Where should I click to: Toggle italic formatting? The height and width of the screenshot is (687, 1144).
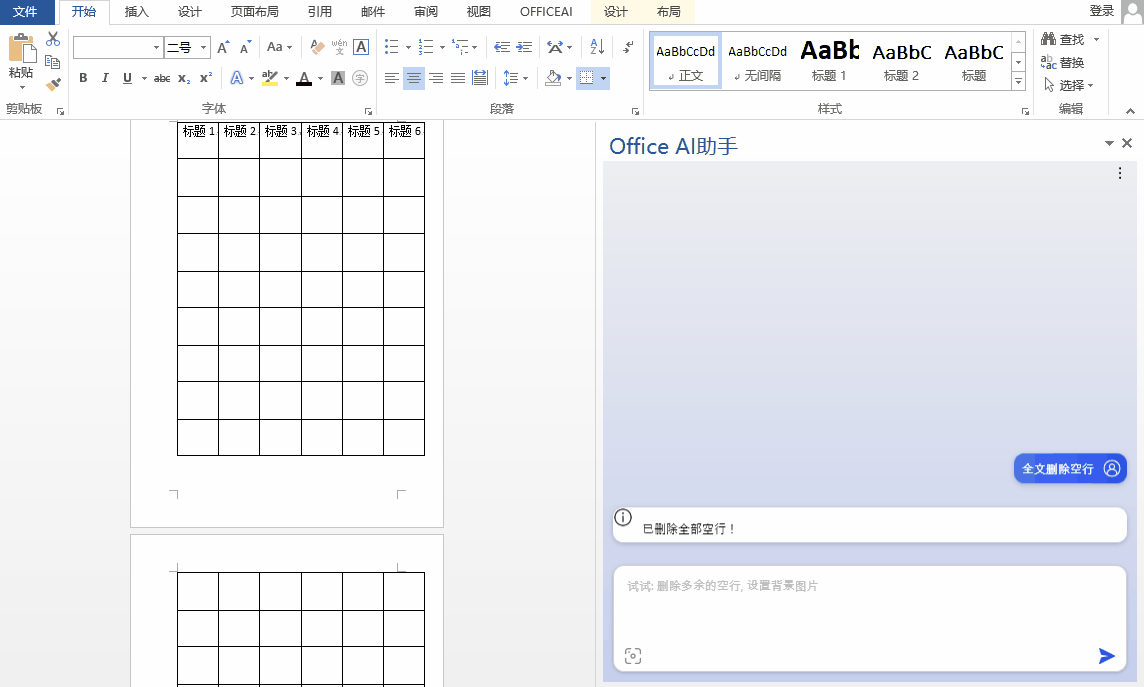point(105,78)
